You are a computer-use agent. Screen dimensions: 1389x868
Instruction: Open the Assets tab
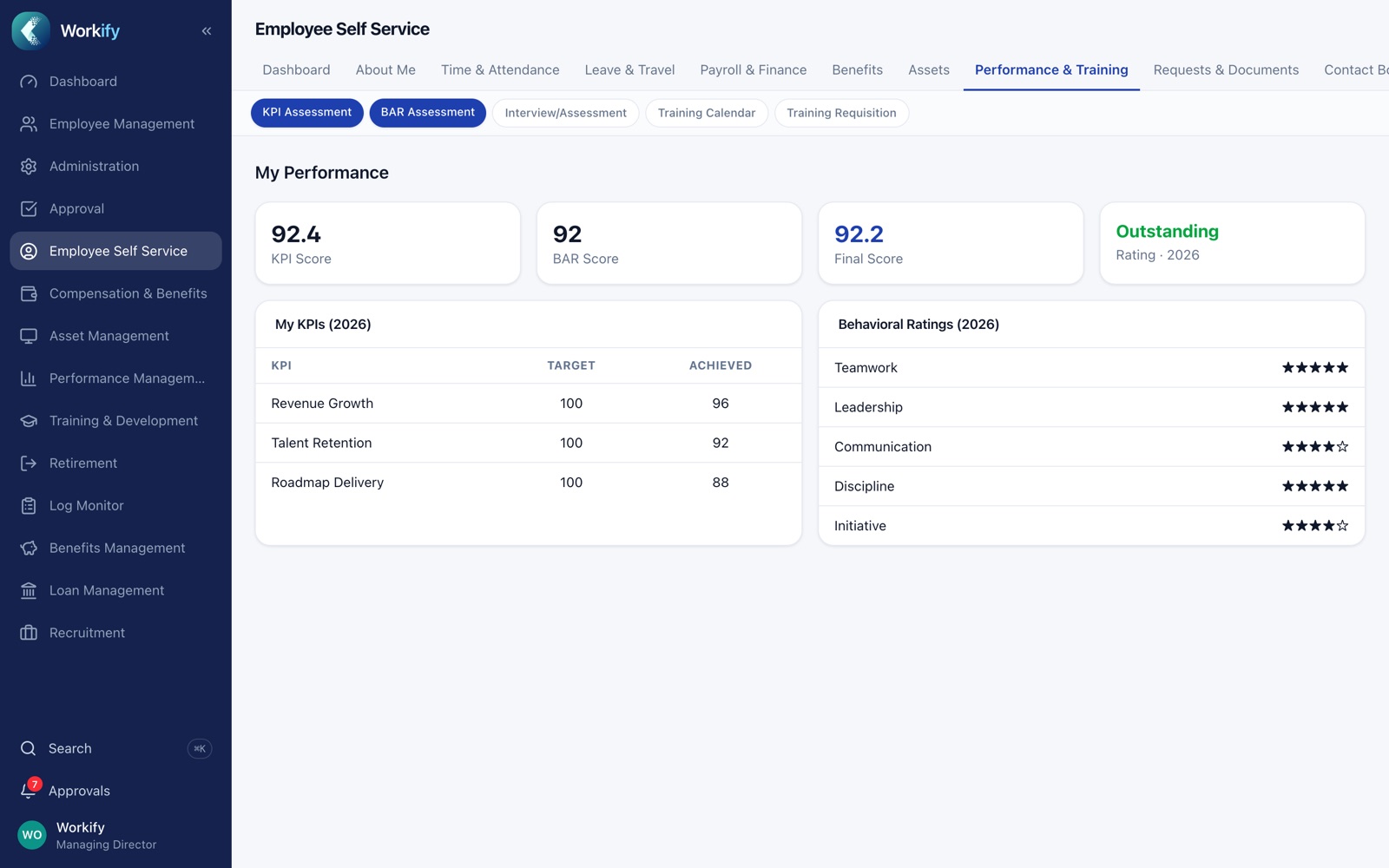[929, 69]
